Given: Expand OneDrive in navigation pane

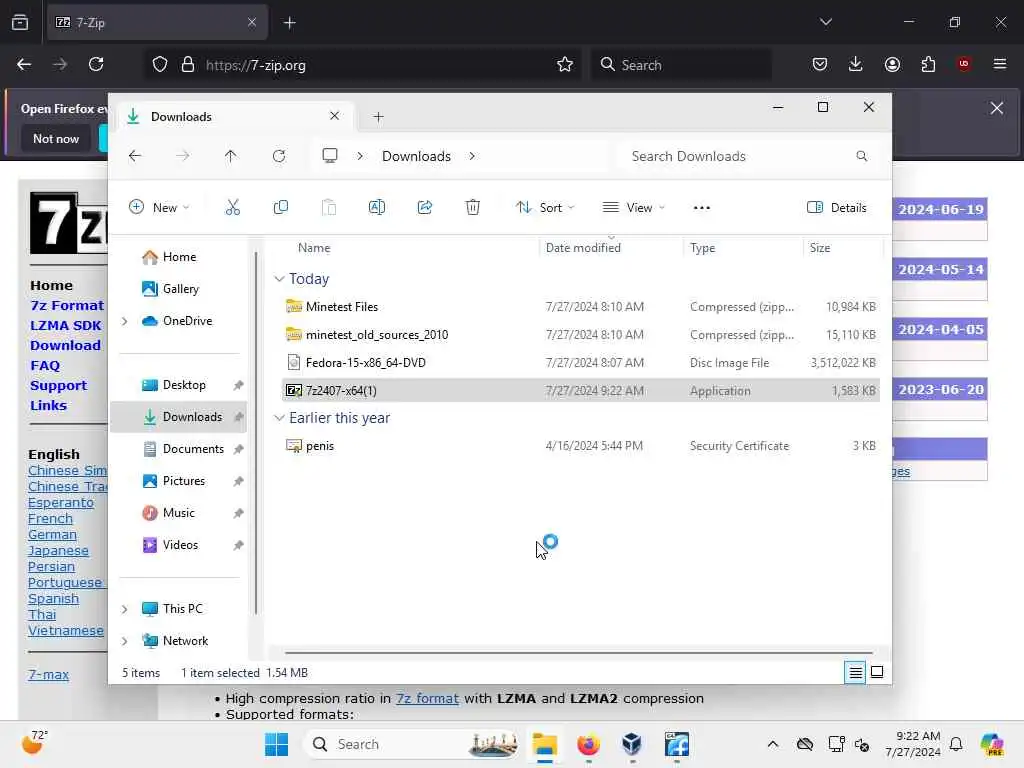Looking at the screenshot, I should (125, 321).
